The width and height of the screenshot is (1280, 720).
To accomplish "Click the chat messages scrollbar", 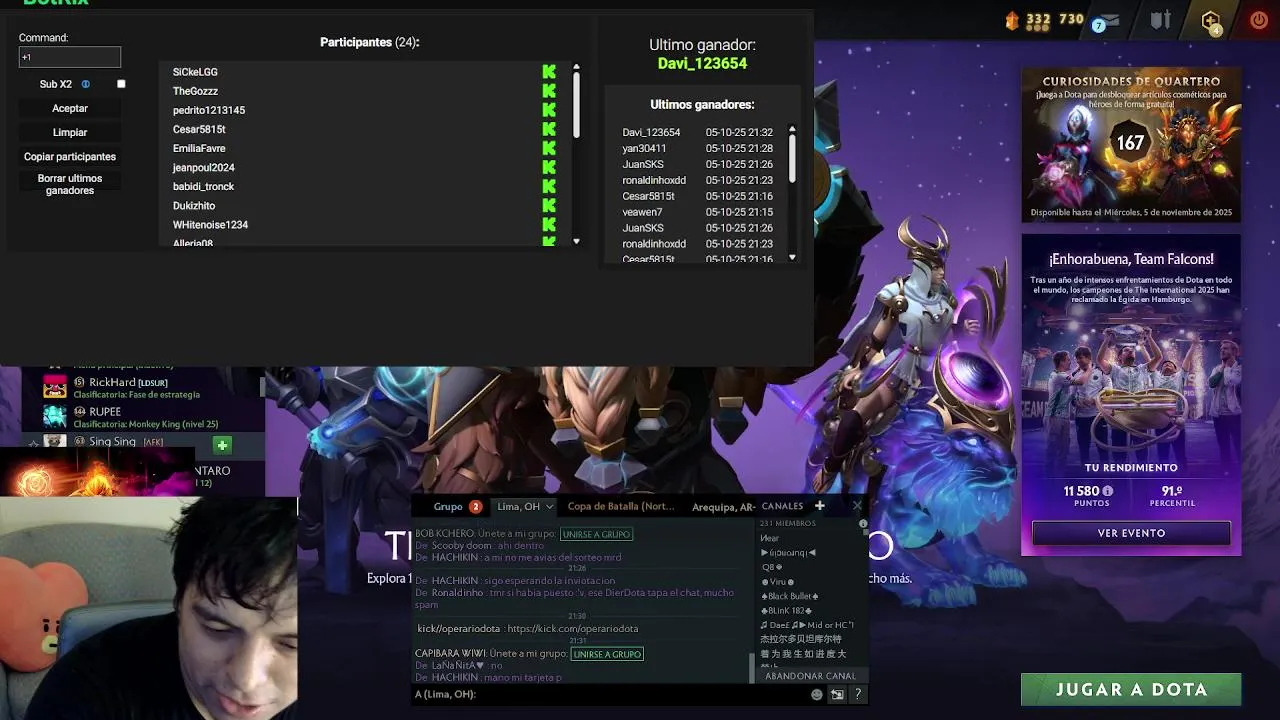I will (x=753, y=666).
